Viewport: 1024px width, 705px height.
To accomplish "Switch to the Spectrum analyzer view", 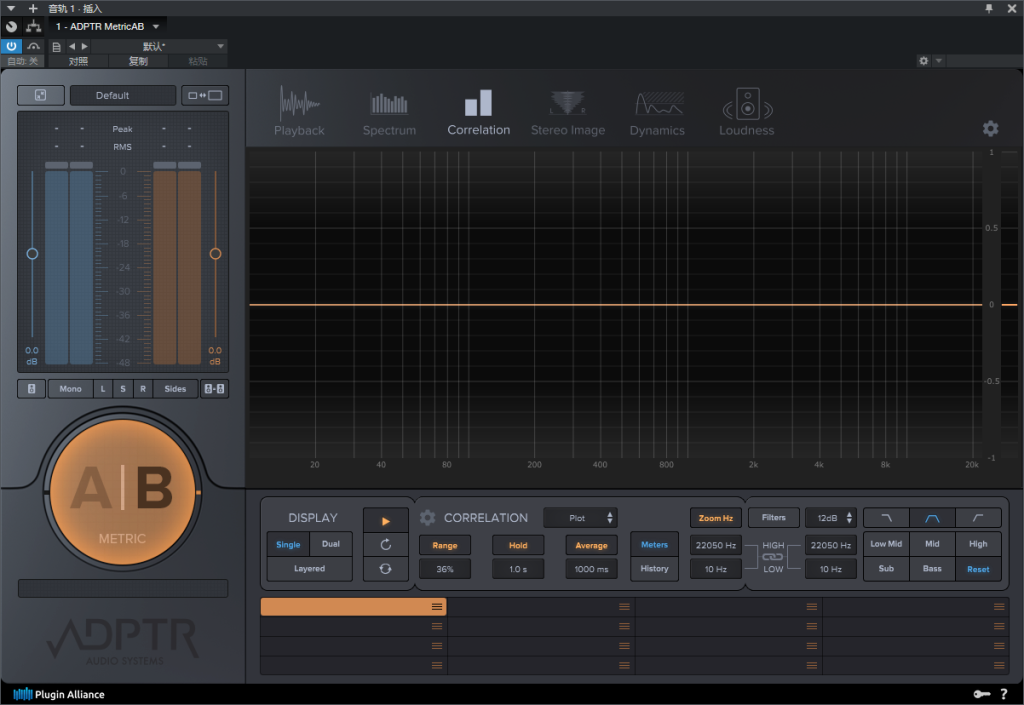I will pyautogui.click(x=389, y=112).
